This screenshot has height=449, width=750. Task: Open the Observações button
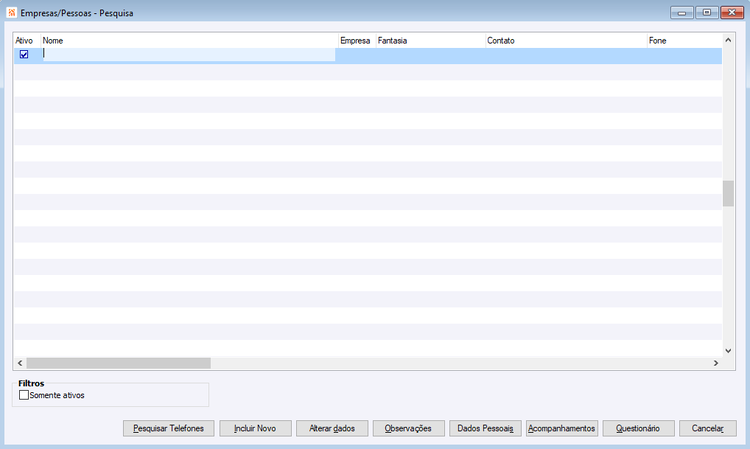click(408, 428)
